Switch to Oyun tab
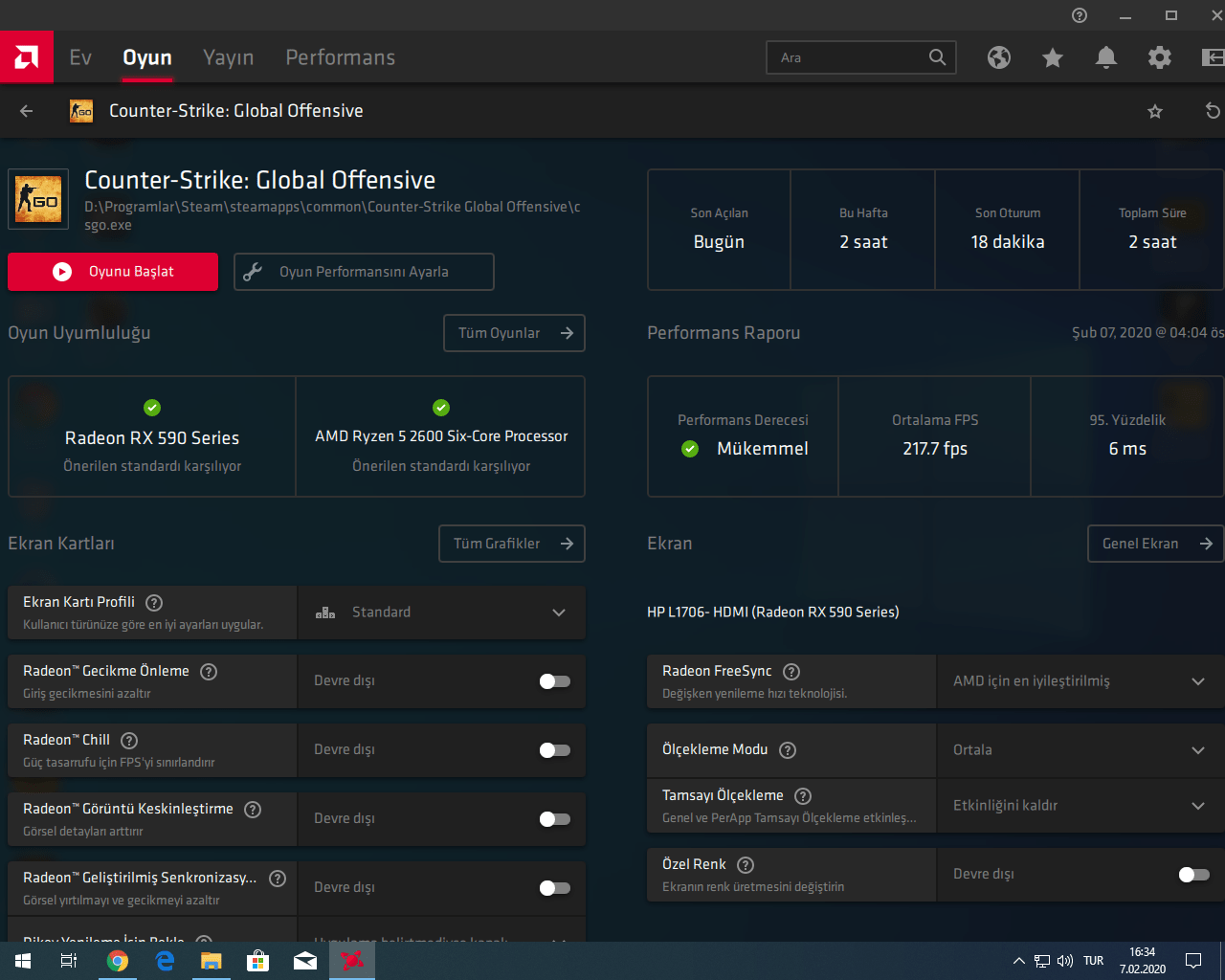The height and width of the screenshot is (980, 1225). pos(147,57)
